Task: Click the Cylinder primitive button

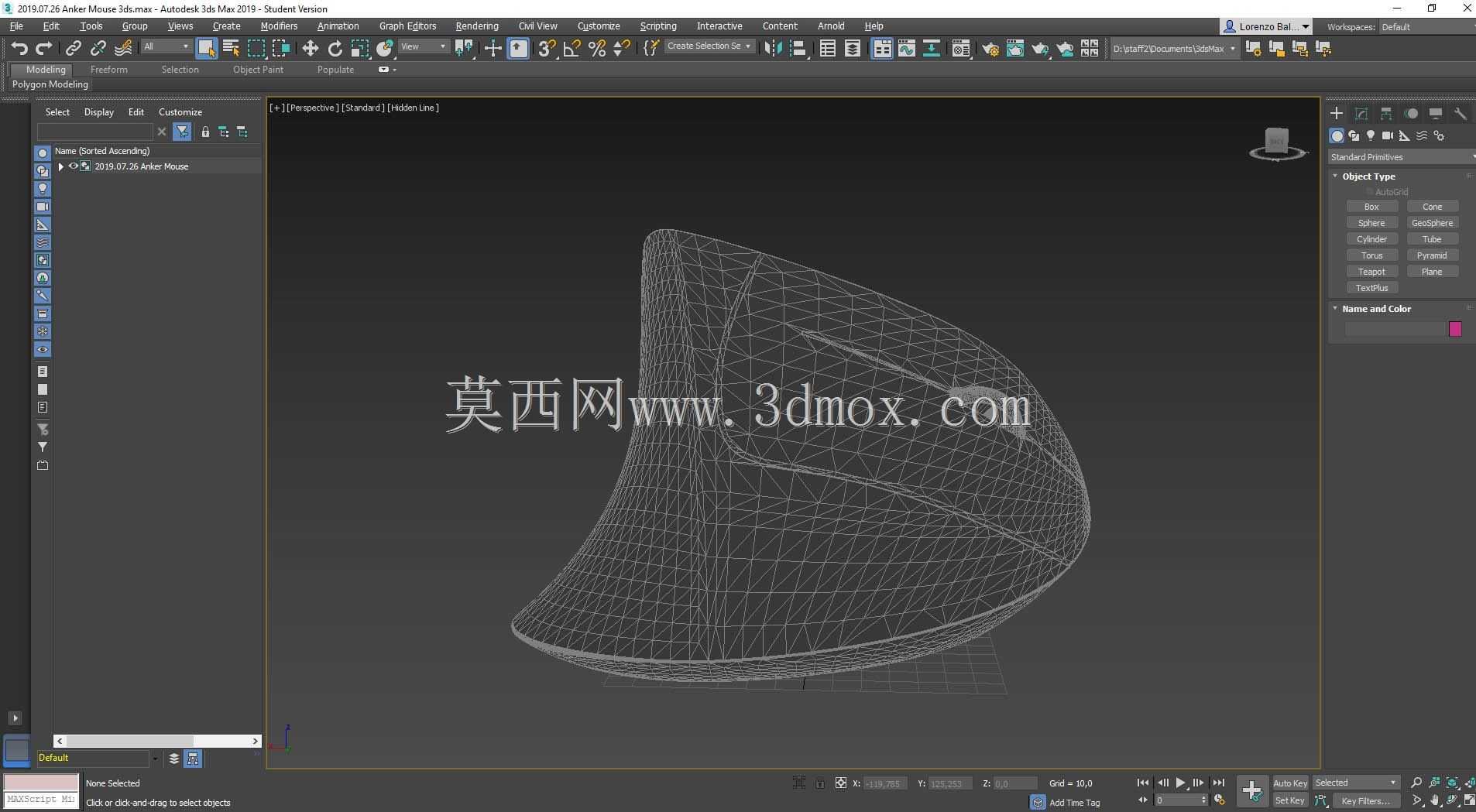Action: [x=1371, y=239]
